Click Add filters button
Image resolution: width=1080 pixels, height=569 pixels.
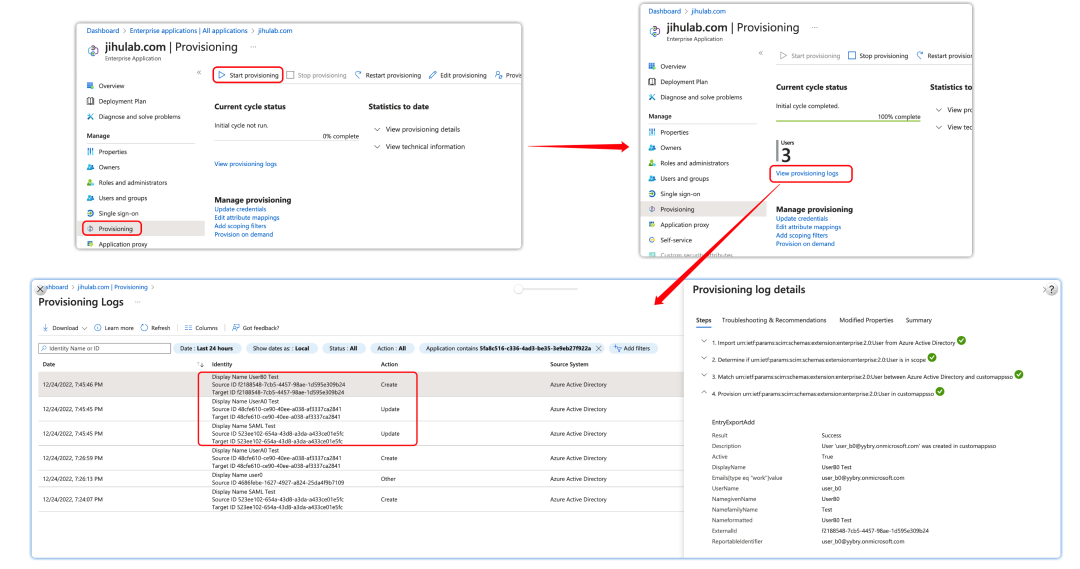[632, 349]
